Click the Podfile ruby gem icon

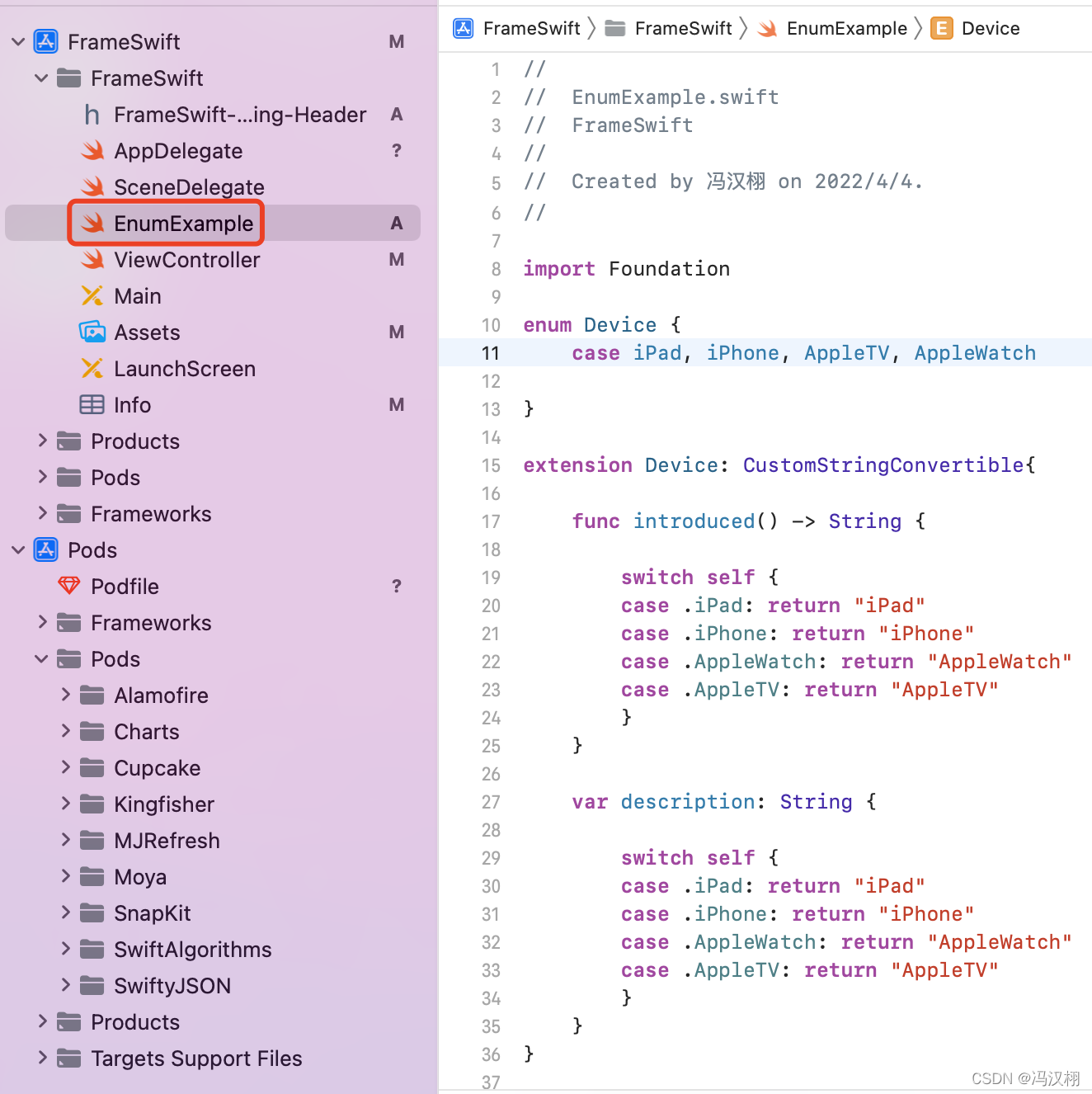pyautogui.click(x=69, y=586)
